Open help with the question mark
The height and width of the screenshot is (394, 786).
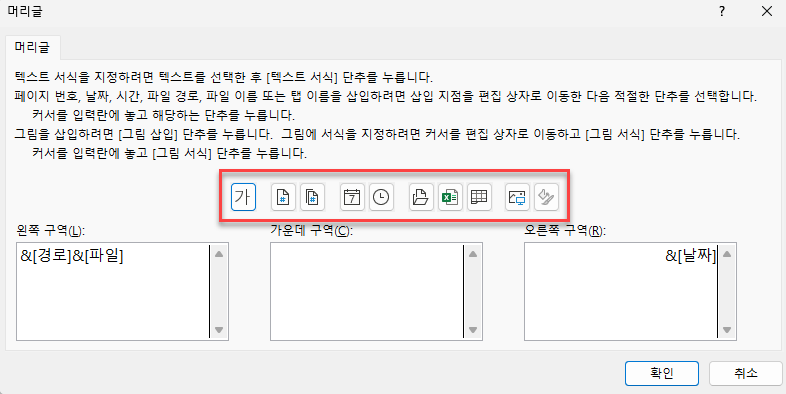point(722,12)
